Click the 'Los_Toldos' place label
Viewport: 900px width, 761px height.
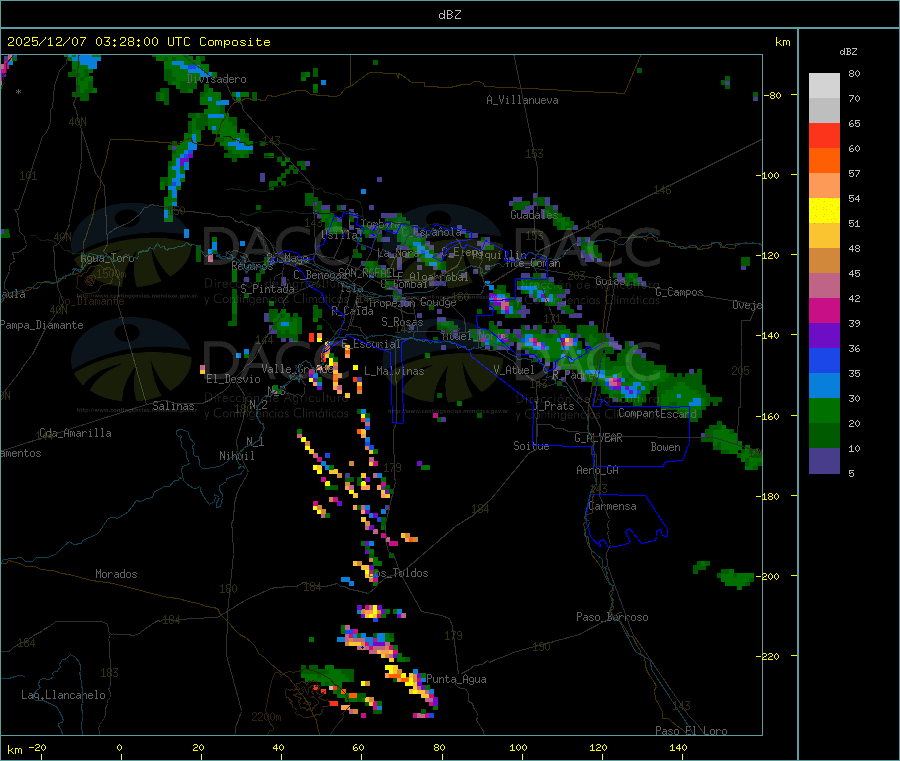tap(398, 573)
